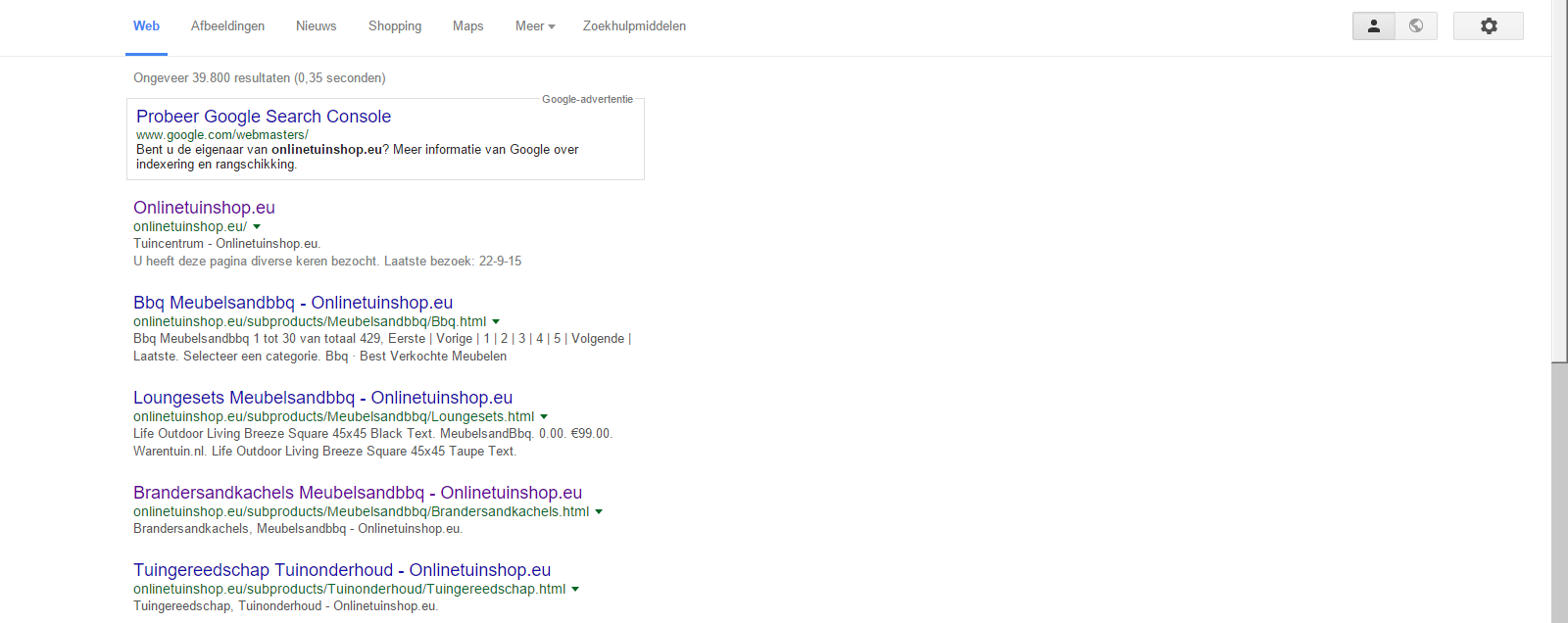Click the 'Google-advertentie' label
Viewport: 1568px width, 623px height.
click(x=588, y=99)
